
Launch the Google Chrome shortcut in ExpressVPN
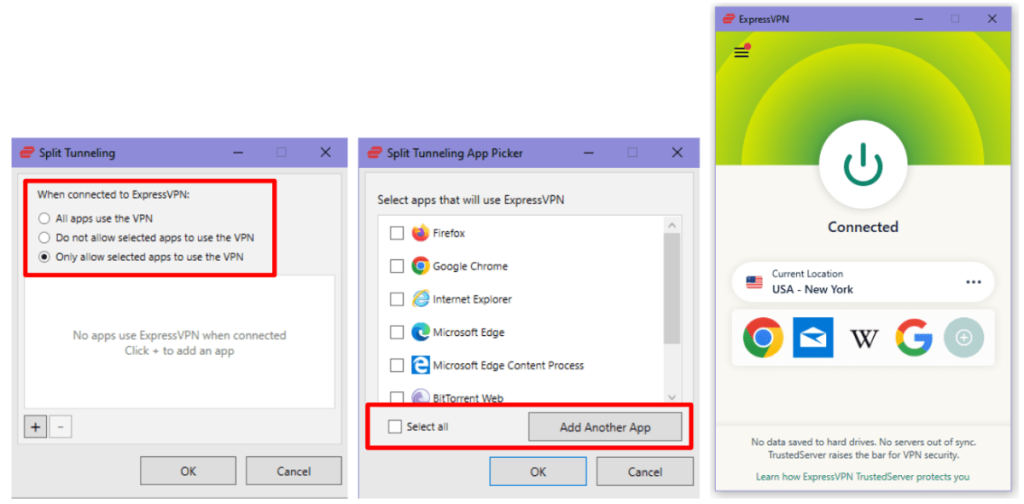[763, 338]
